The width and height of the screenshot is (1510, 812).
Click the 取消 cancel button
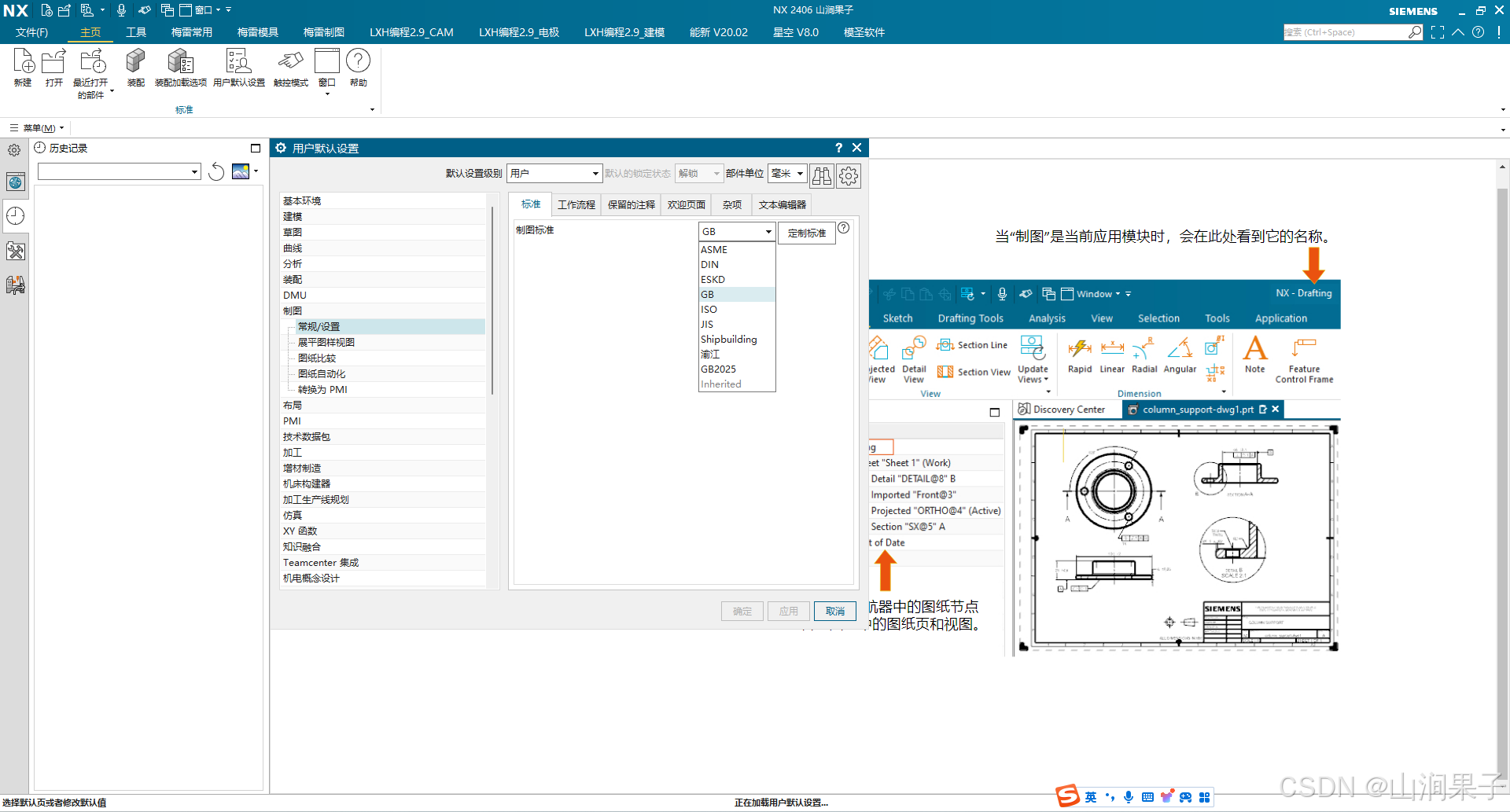(835, 611)
